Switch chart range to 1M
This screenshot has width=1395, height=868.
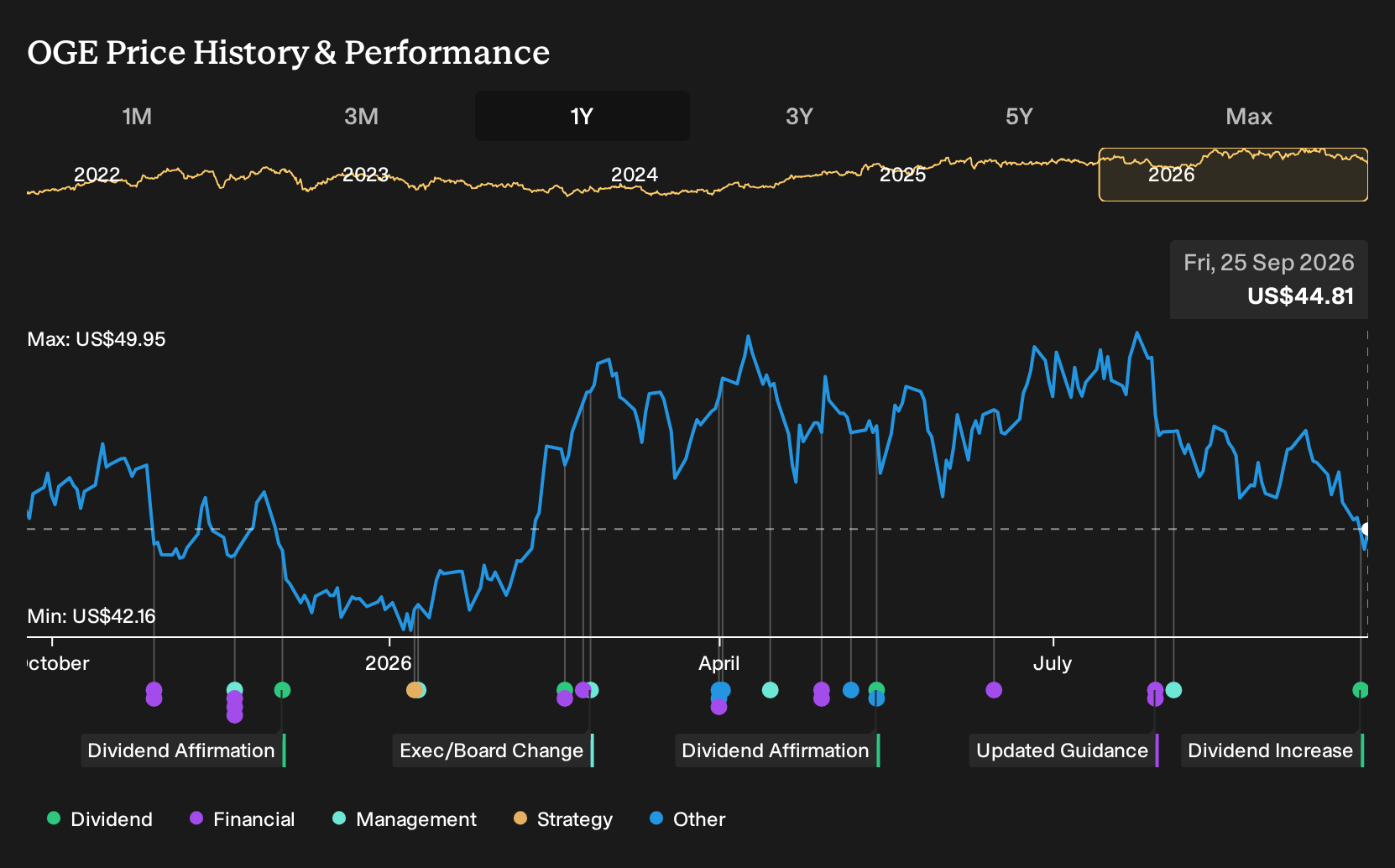pos(137,116)
